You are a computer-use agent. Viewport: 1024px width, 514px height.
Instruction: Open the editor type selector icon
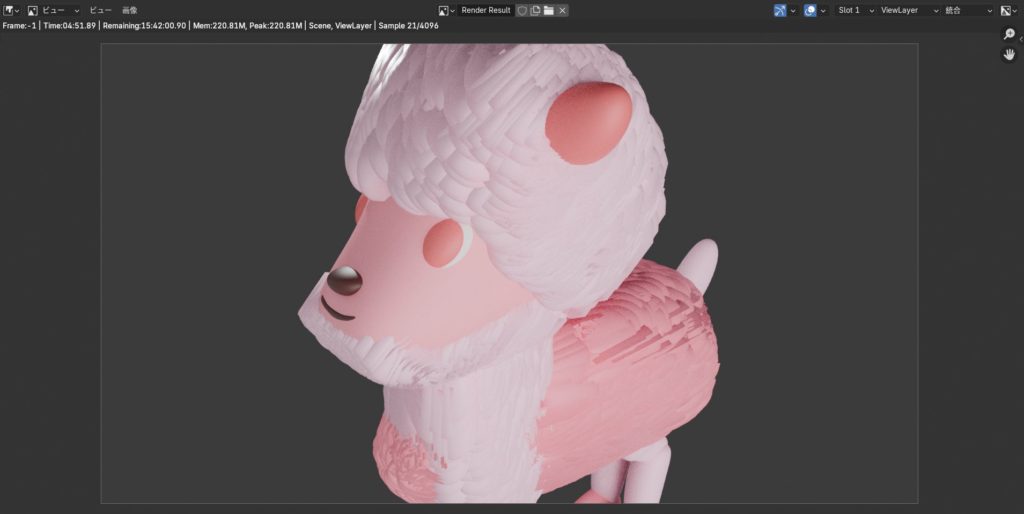(x=11, y=10)
